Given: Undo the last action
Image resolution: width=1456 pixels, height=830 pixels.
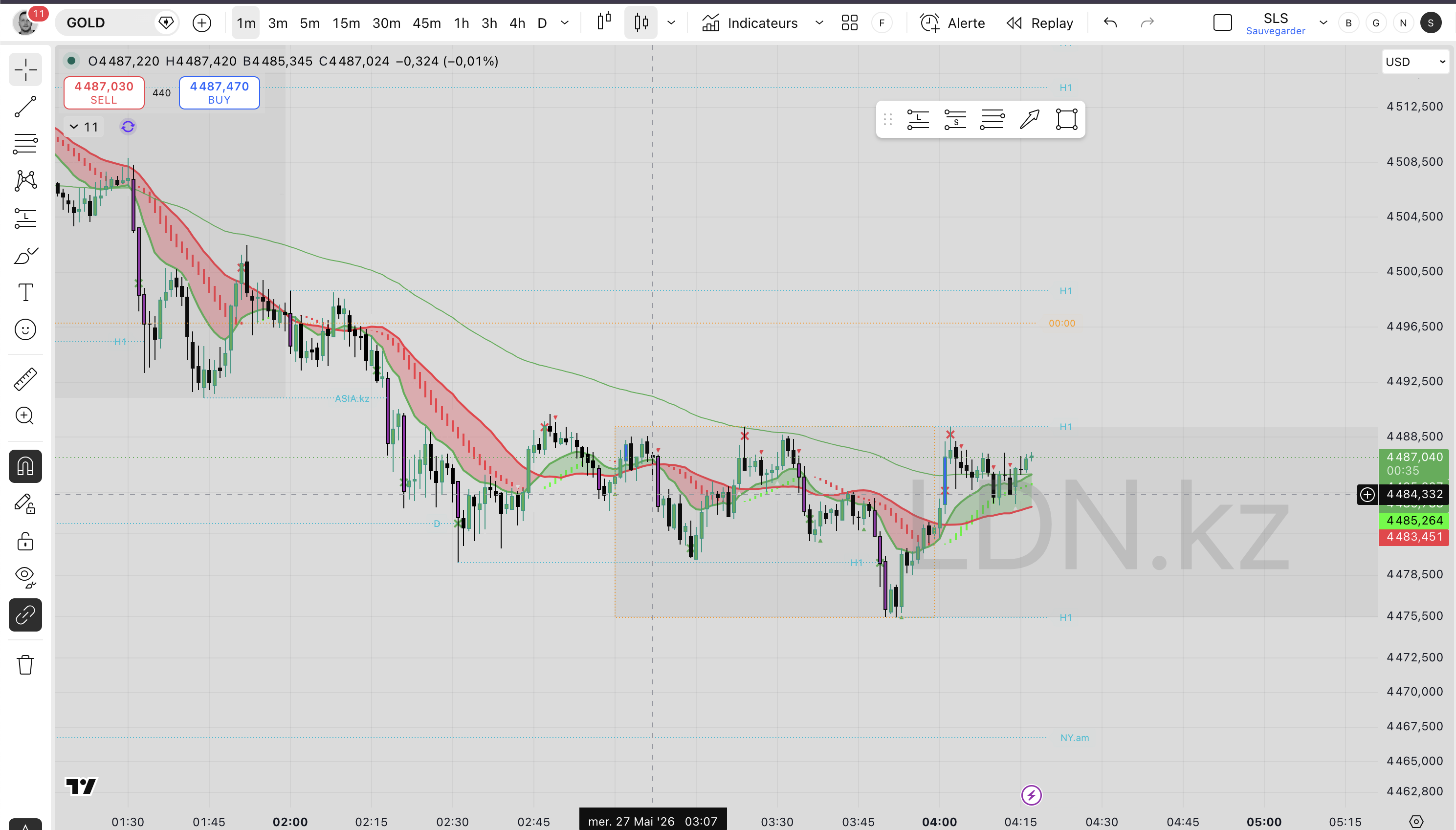Looking at the screenshot, I should click(1110, 23).
